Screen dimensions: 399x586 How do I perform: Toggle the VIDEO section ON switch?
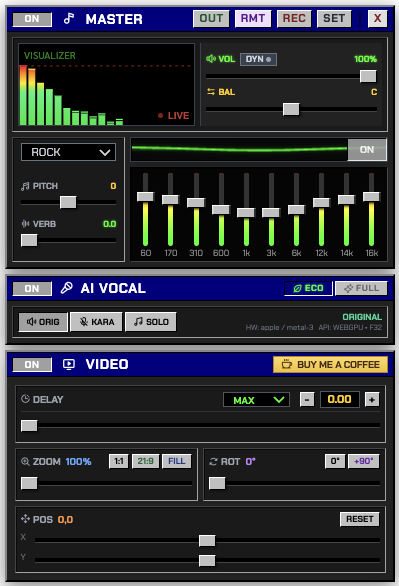32,364
